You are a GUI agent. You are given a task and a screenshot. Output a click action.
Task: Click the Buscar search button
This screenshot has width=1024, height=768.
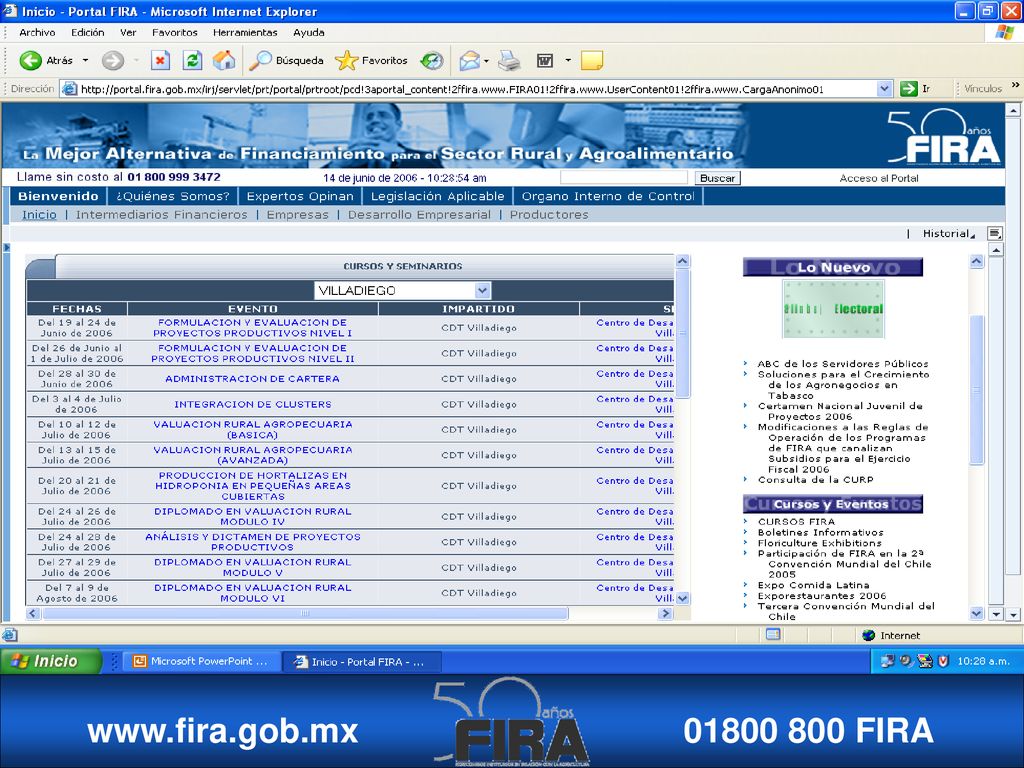coord(717,178)
